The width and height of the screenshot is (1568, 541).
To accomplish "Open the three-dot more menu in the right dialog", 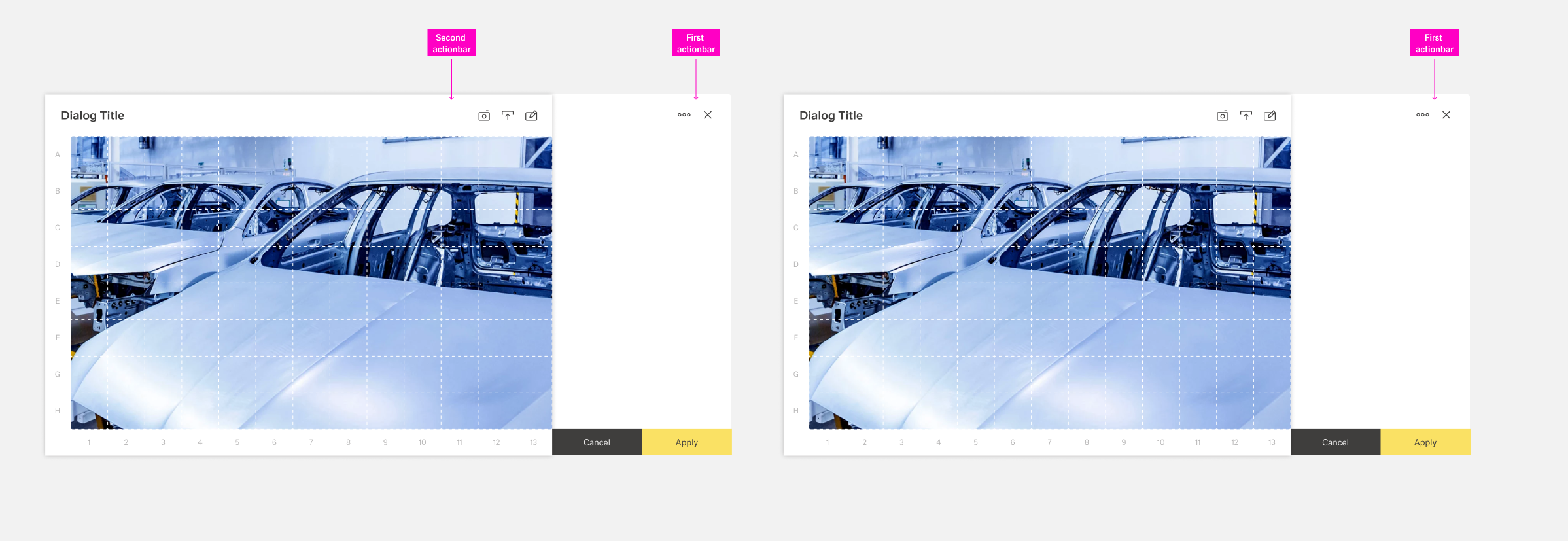I will click(1423, 115).
